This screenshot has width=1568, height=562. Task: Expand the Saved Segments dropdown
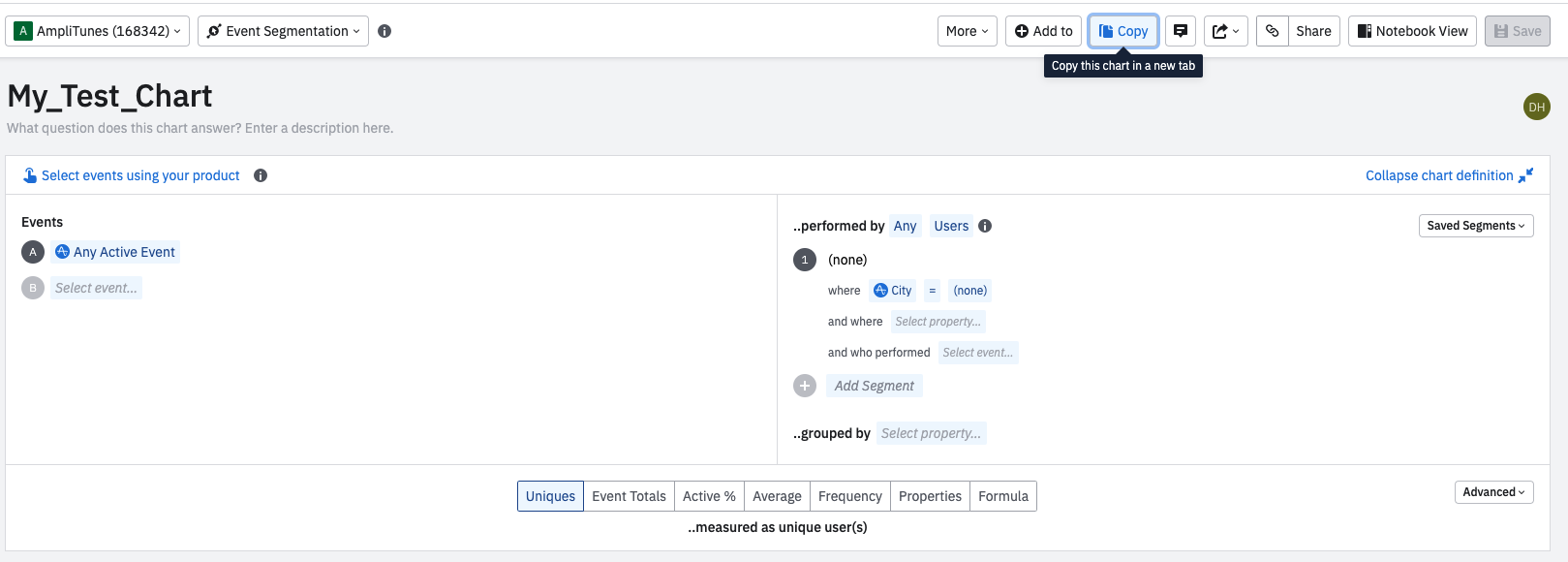[1475, 226]
